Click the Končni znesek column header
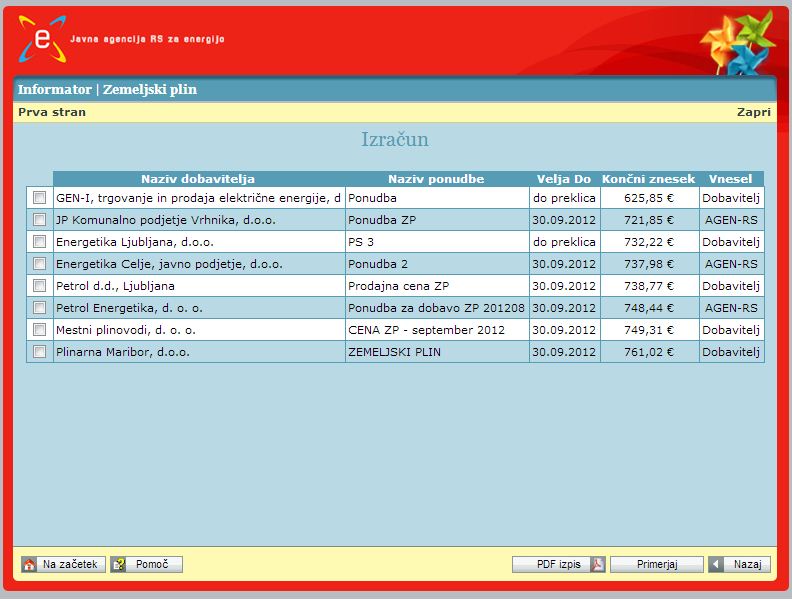The height and width of the screenshot is (601, 792). (649, 179)
